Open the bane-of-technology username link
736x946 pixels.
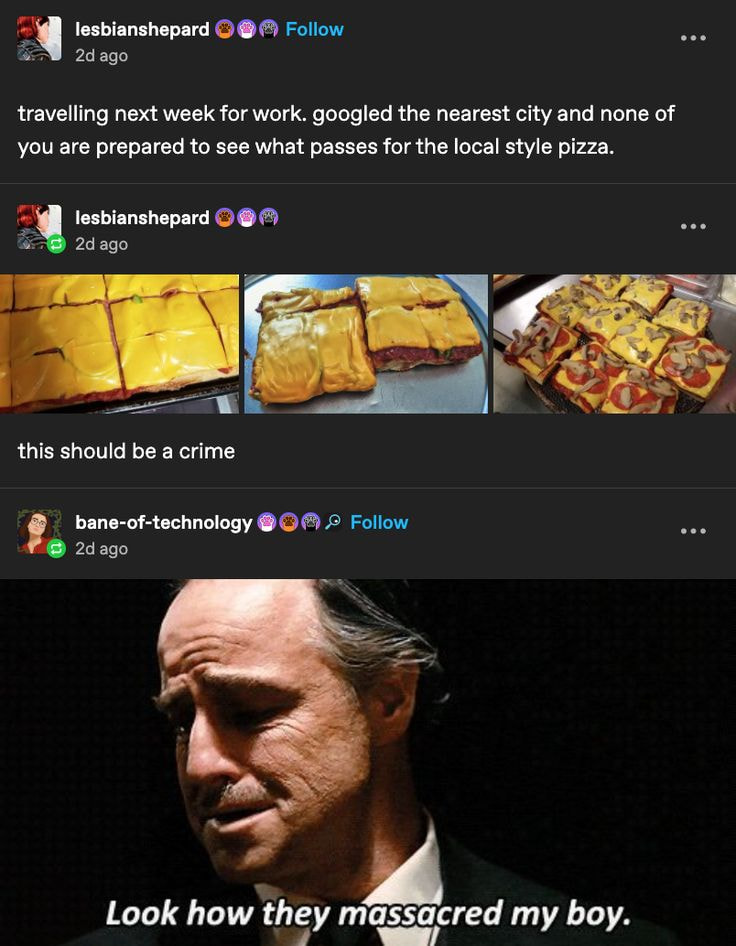[164, 522]
